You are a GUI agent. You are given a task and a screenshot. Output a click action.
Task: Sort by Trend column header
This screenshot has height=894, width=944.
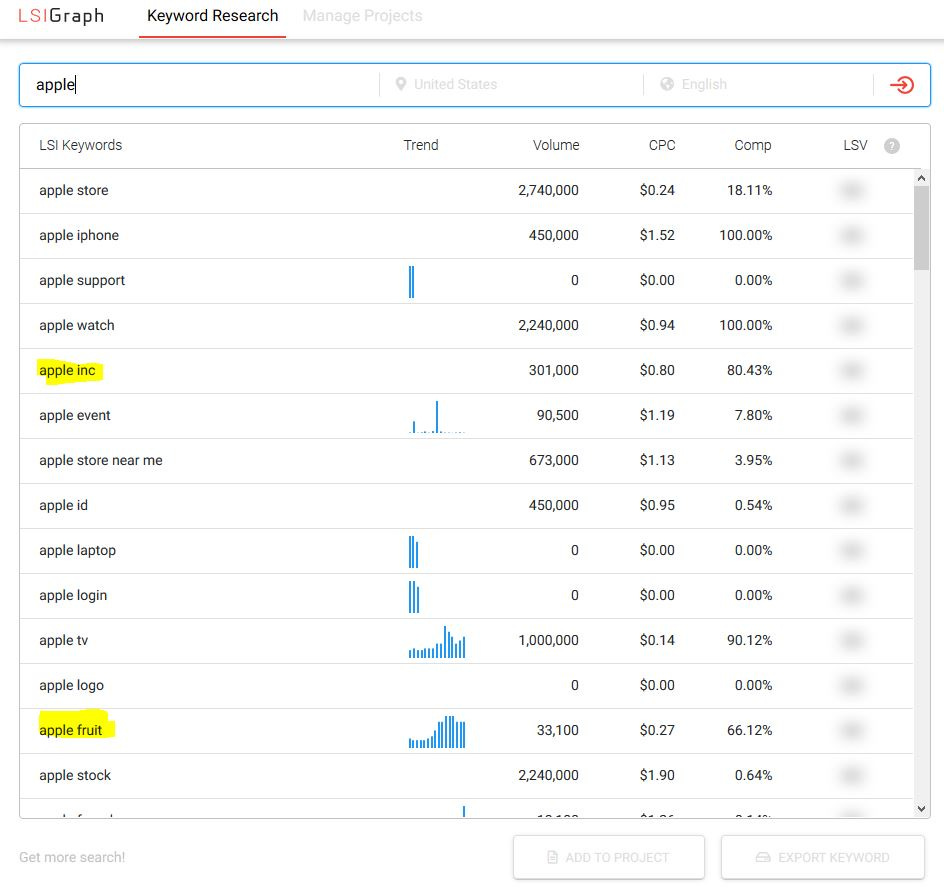pos(421,145)
